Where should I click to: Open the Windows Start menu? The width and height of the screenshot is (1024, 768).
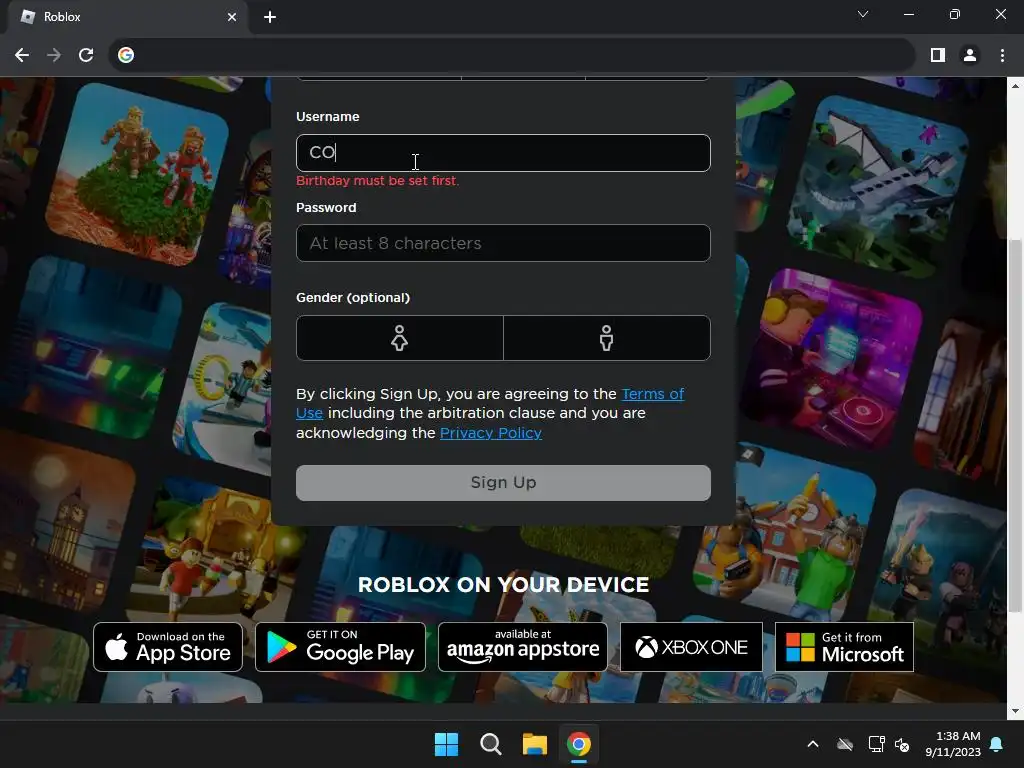pyautogui.click(x=447, y=744)
